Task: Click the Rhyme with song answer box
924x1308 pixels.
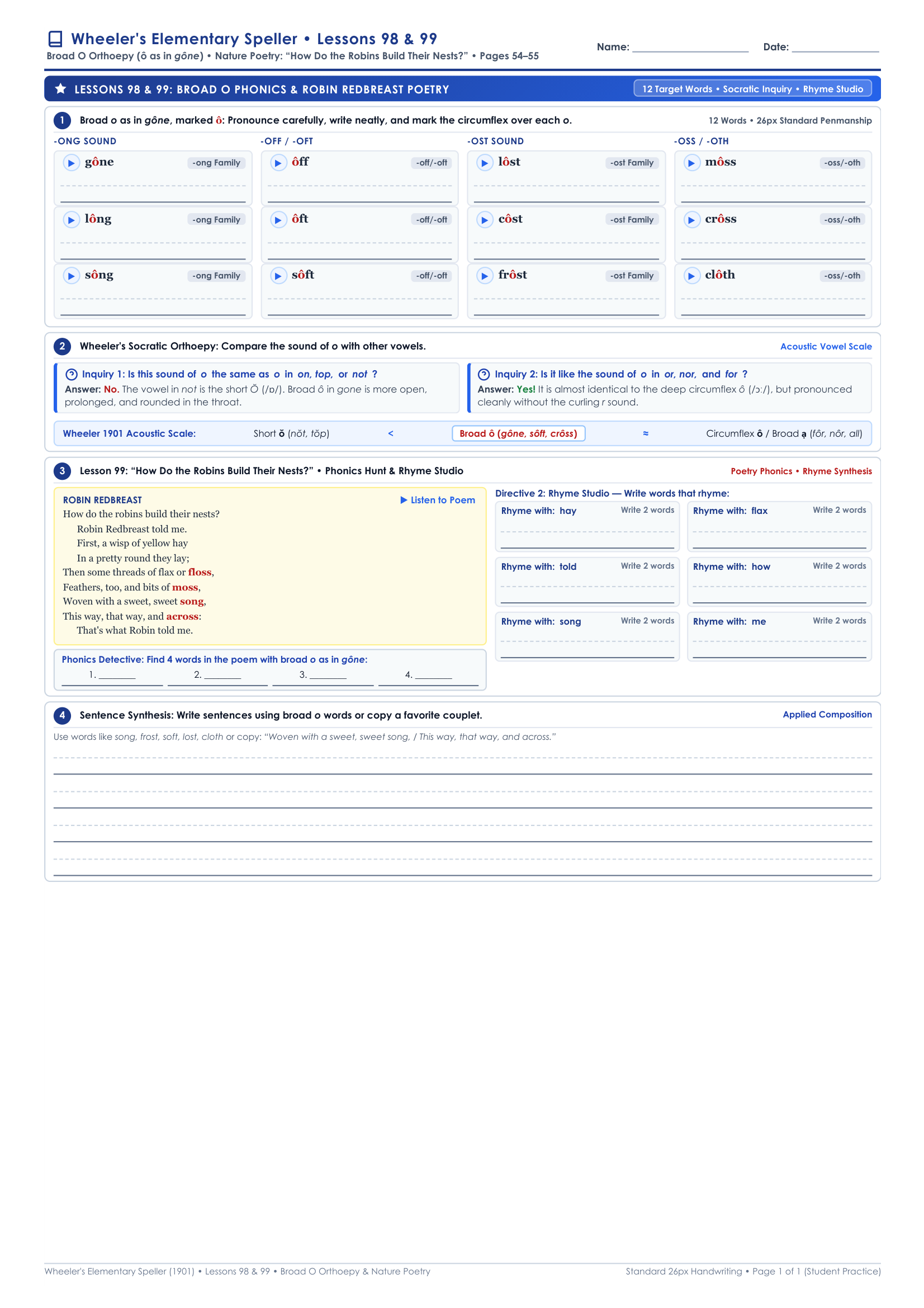Action: click(x=587, y=637)
